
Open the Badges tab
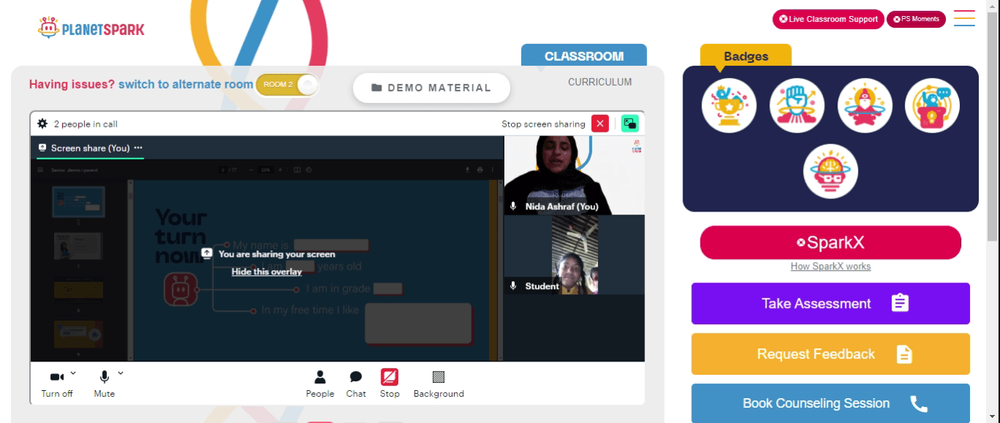(x=746, y=56)
